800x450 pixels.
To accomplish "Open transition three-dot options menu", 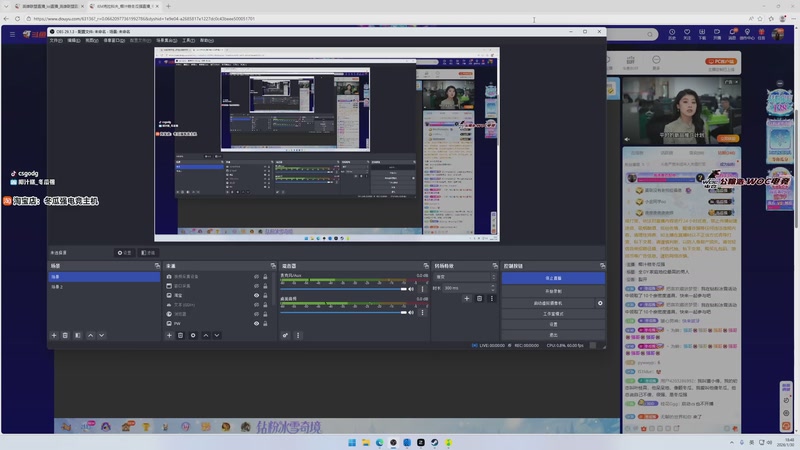I will tap(491, 298).
